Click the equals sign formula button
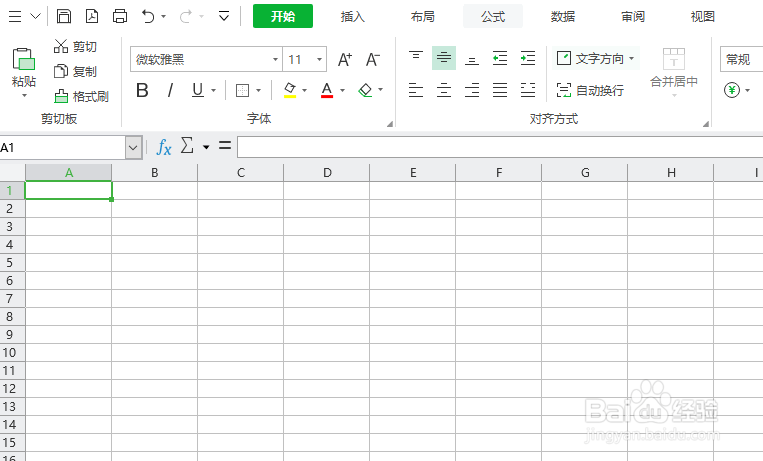The width and height of the screenshot is (763, 461). pos(225,145)
